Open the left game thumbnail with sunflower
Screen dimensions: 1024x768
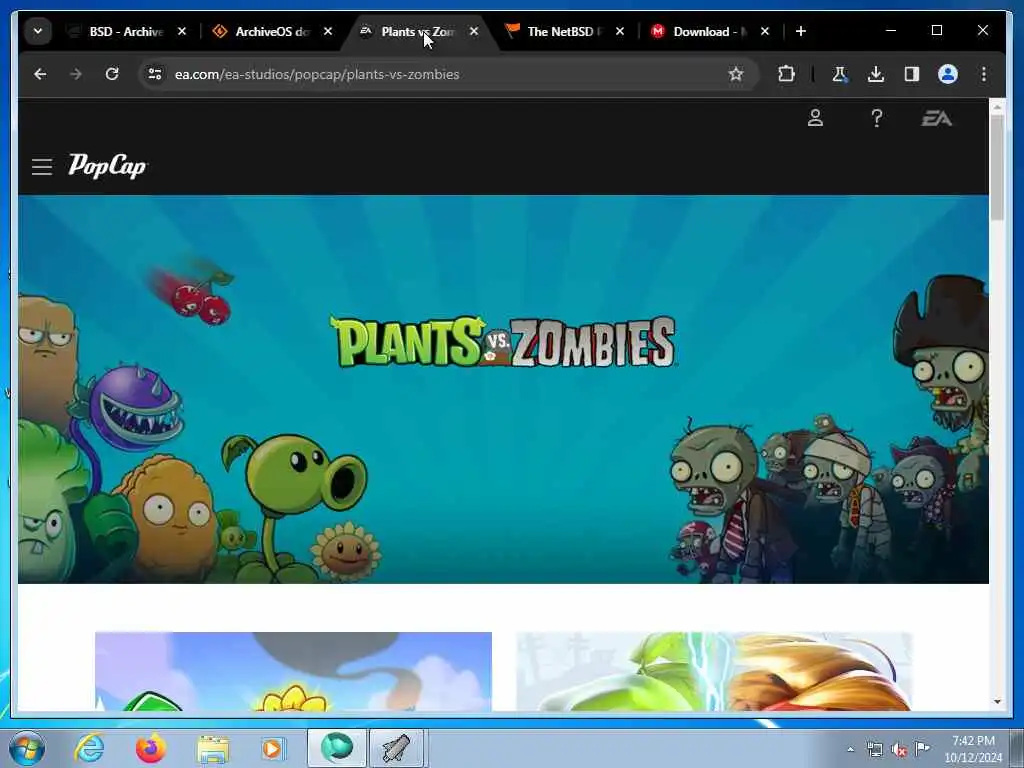click(x=293, y=671)
